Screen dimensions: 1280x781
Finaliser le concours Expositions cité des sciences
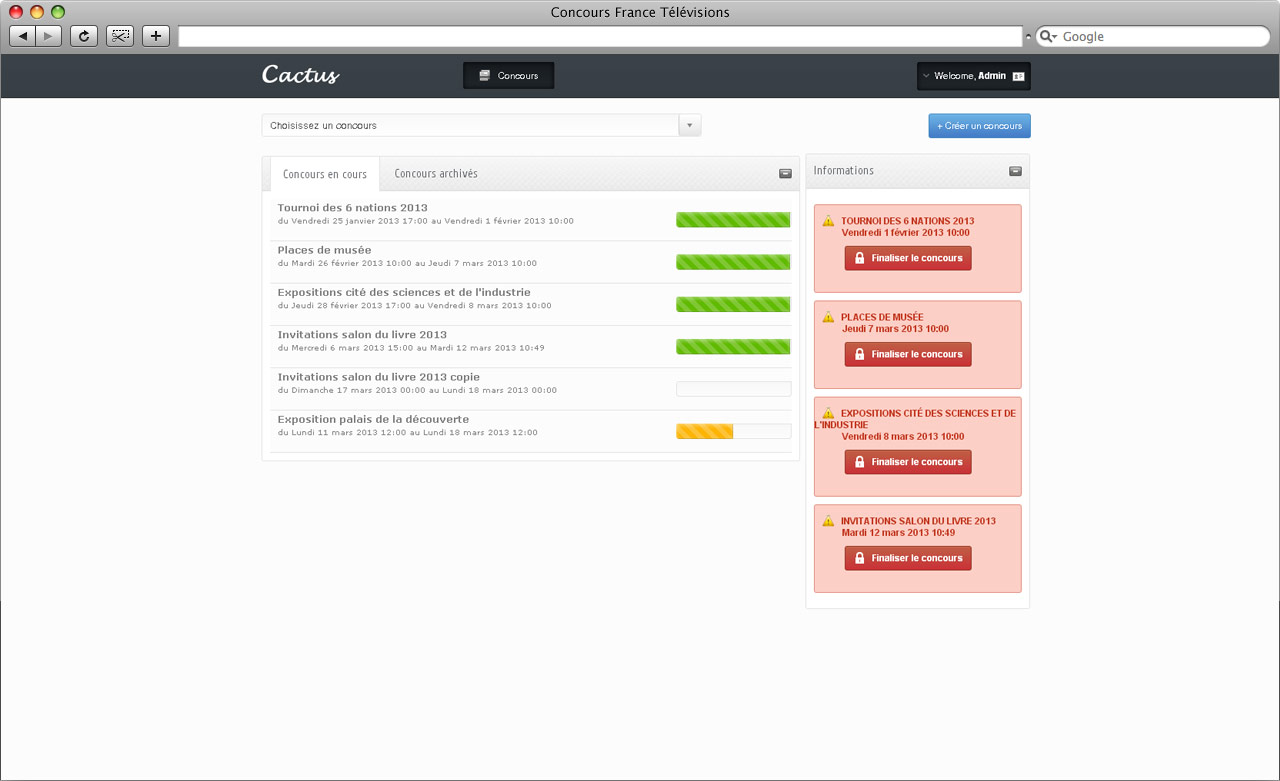(908, 462)
